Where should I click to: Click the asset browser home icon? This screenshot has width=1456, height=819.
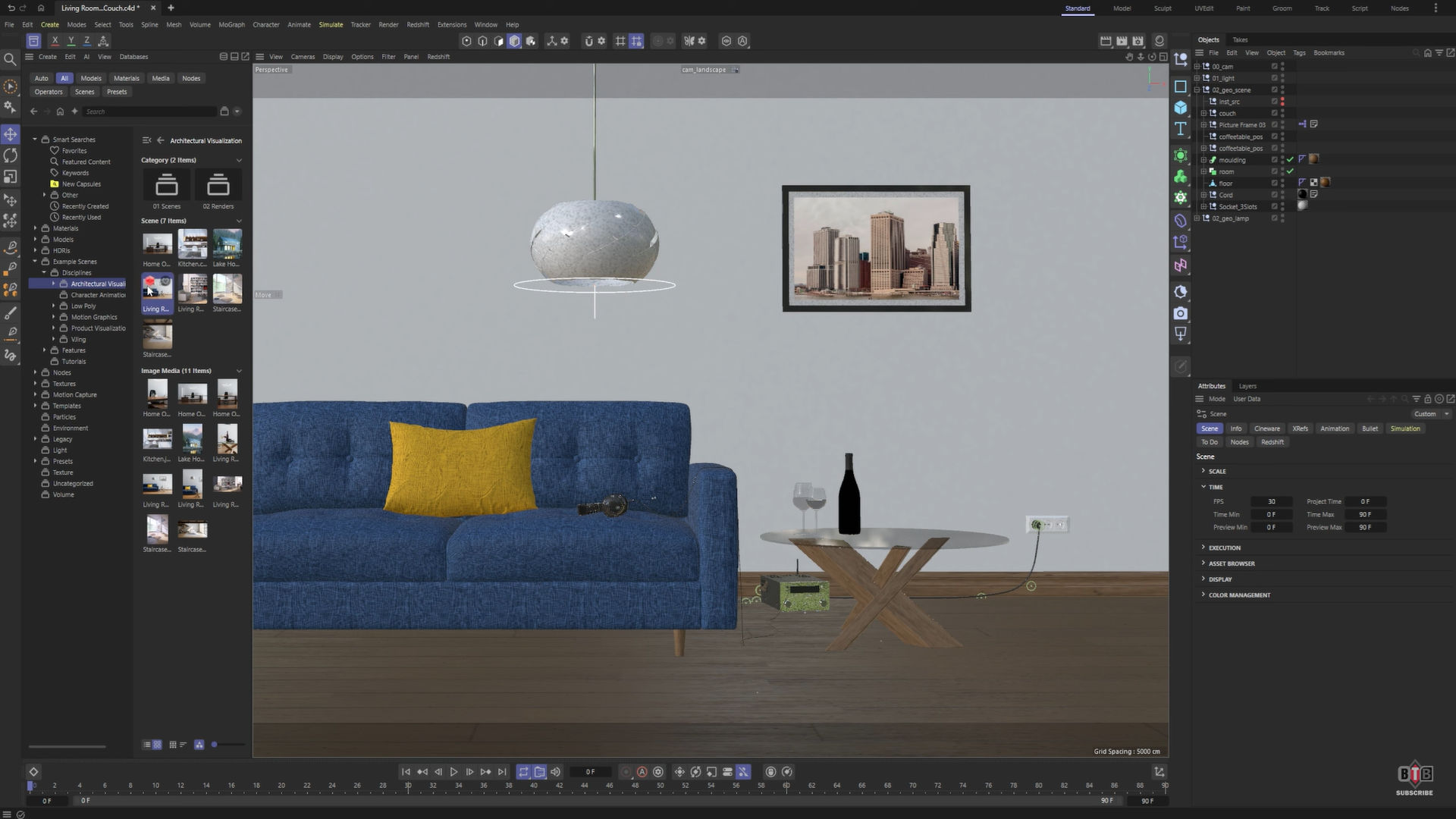click(x=60, y=111)
